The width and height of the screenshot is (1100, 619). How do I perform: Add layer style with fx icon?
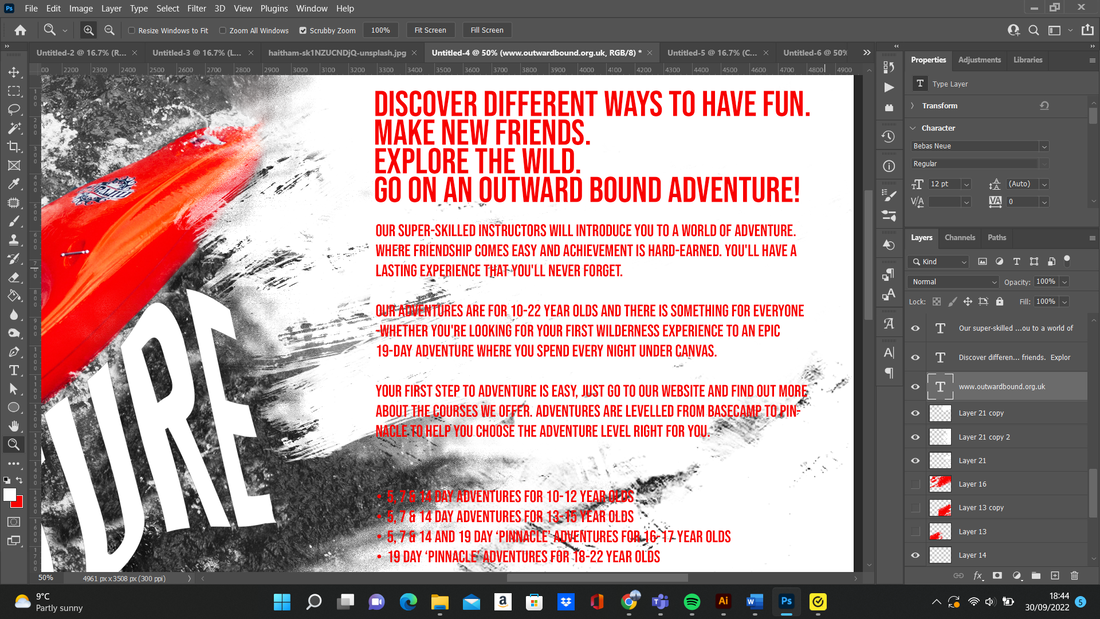pyautogui.click(x=978, y=575)
